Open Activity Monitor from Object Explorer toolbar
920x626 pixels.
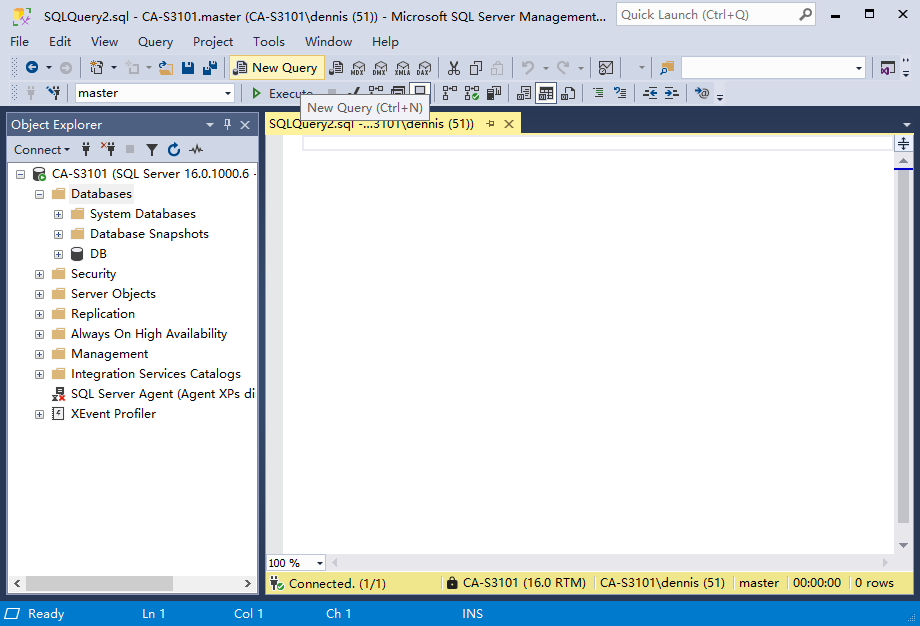click(196, 149)
